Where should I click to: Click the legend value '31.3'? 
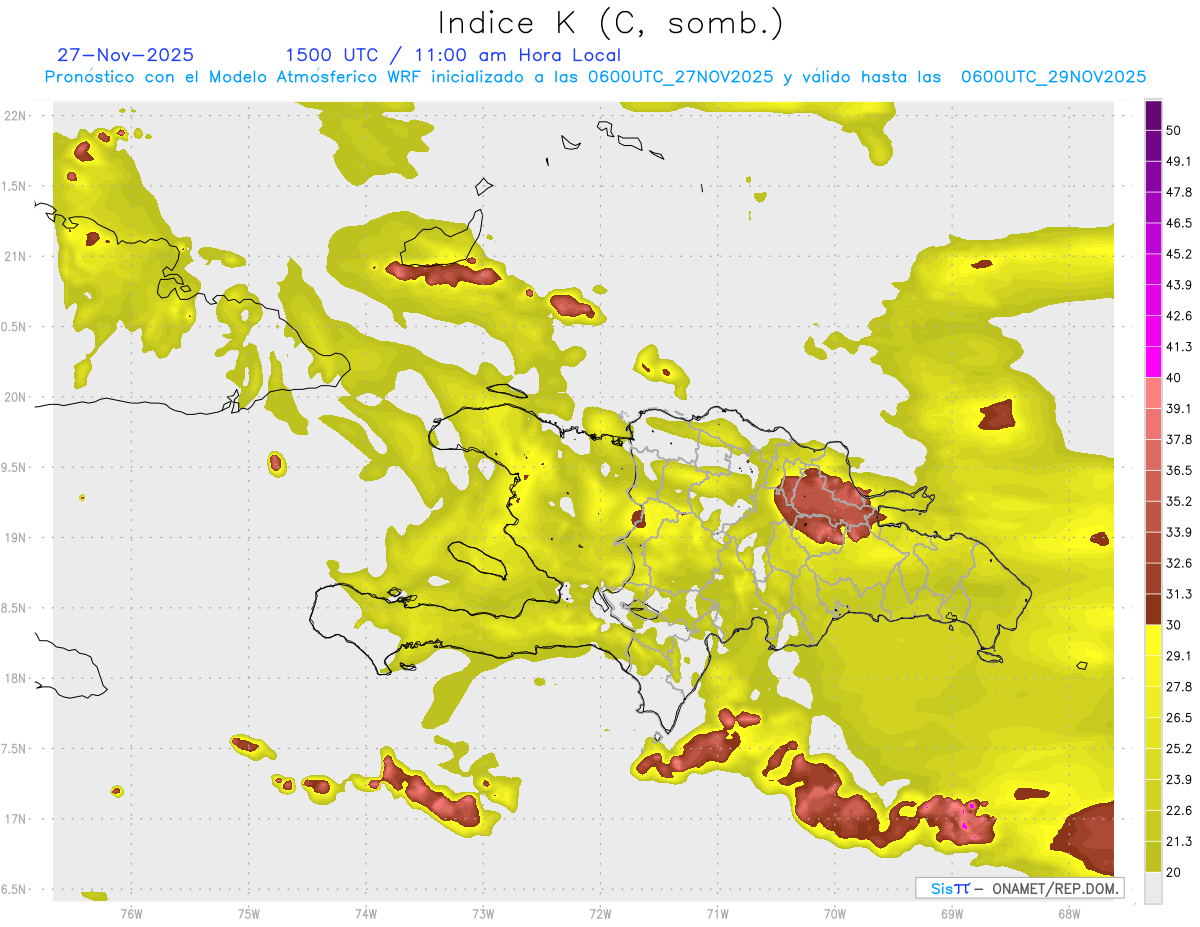(x=1179, y=594)
